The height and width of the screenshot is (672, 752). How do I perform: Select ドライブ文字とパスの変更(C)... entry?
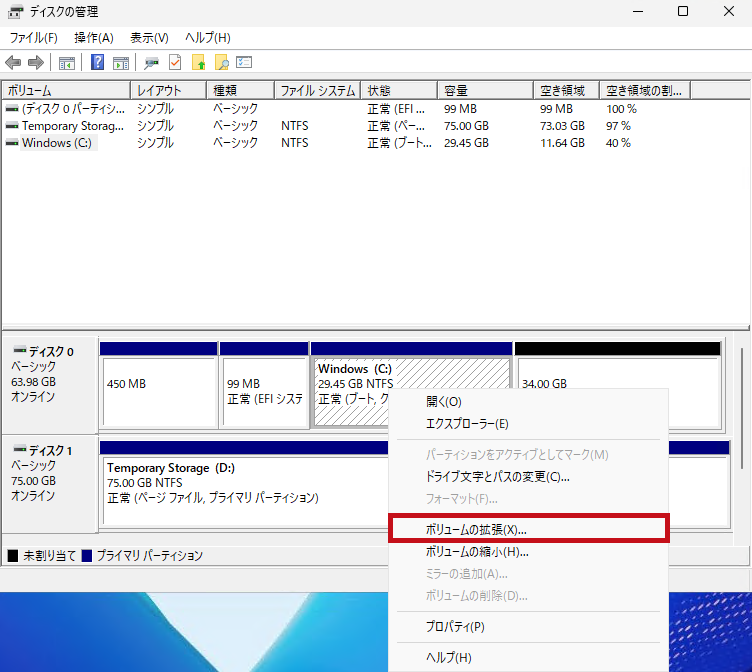pyautogui.click(x=528, y=477)
